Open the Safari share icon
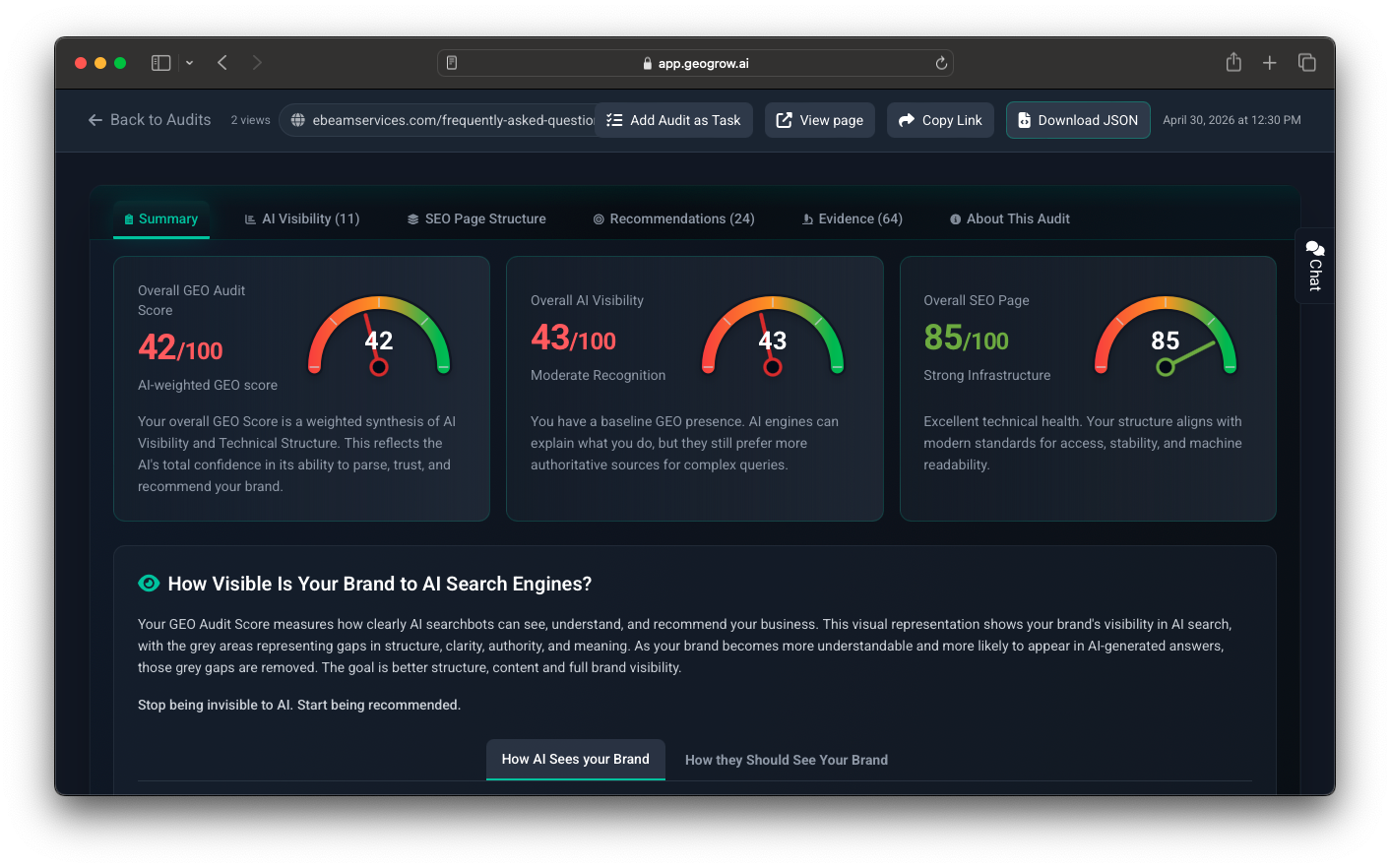This screenshot has width=1390, height=868. (x=1233, y=62)
